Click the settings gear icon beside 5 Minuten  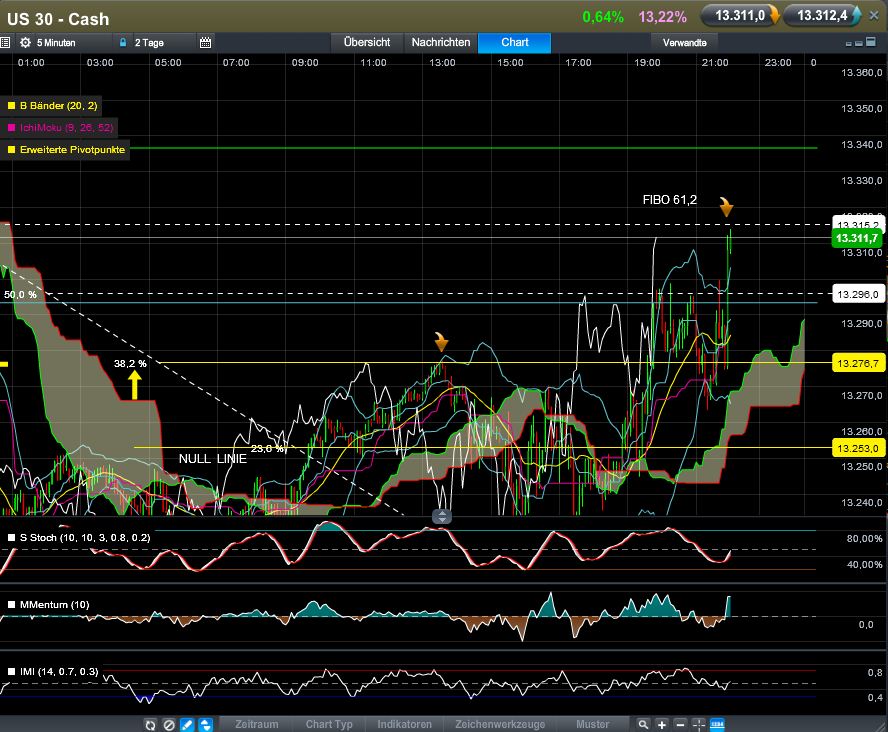pos(25,43)
